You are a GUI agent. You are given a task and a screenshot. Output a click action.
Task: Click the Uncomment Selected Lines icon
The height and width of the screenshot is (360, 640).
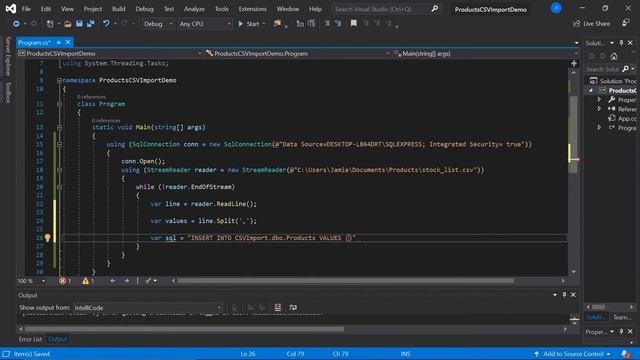click(x=338, y=24)
